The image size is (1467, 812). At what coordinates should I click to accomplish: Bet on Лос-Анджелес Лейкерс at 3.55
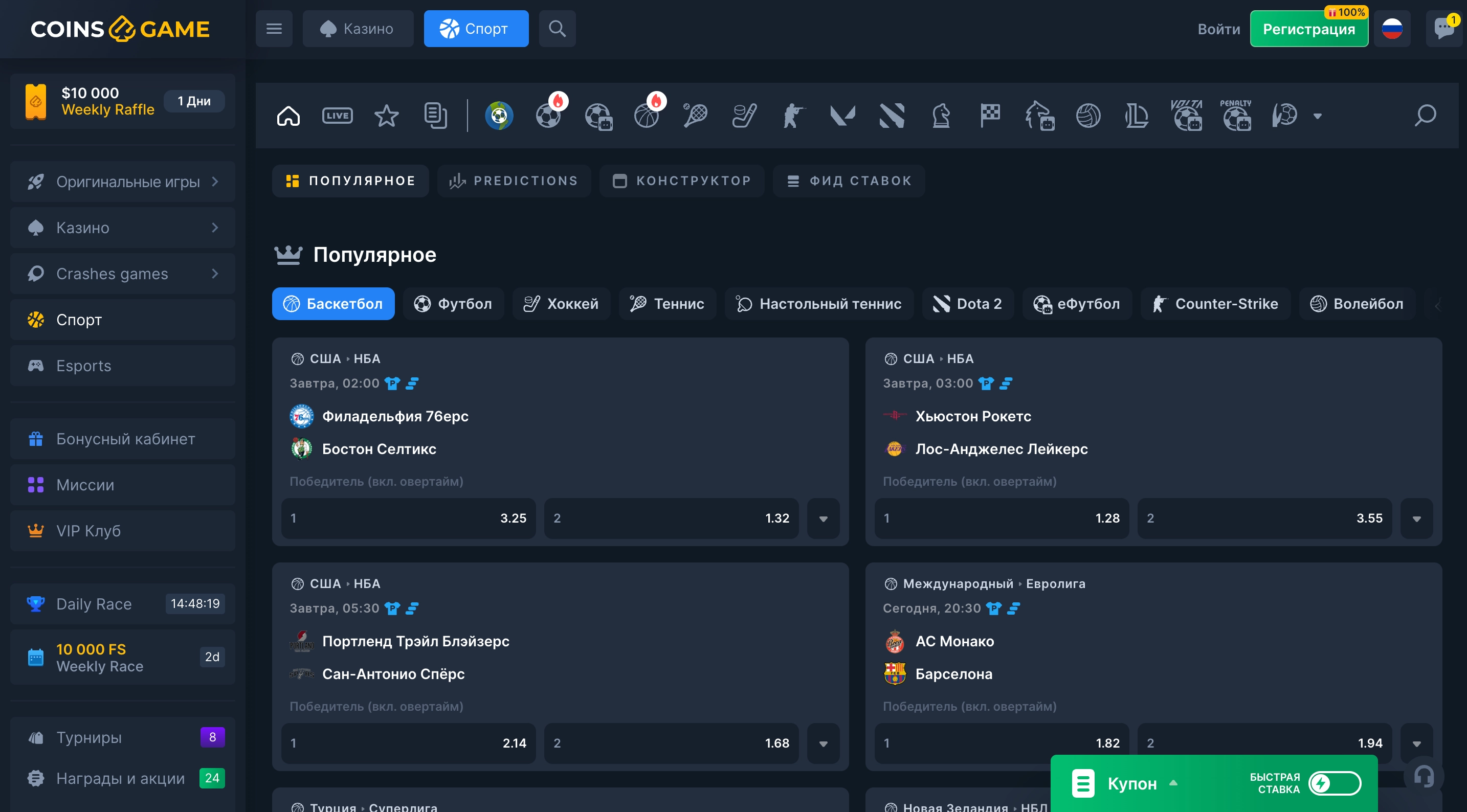click(1264, 518)
